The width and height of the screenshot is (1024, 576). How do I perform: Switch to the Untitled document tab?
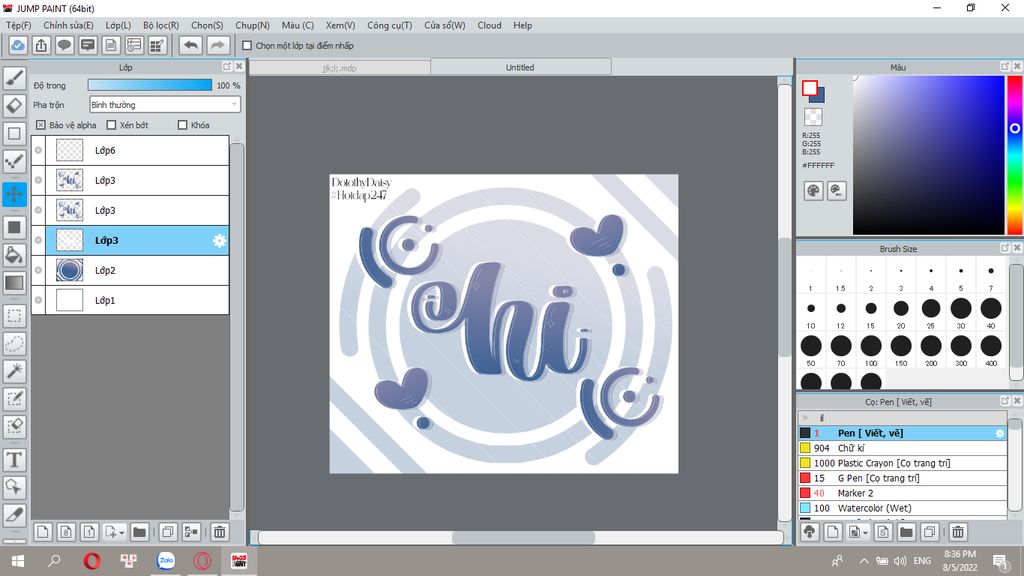520,67
